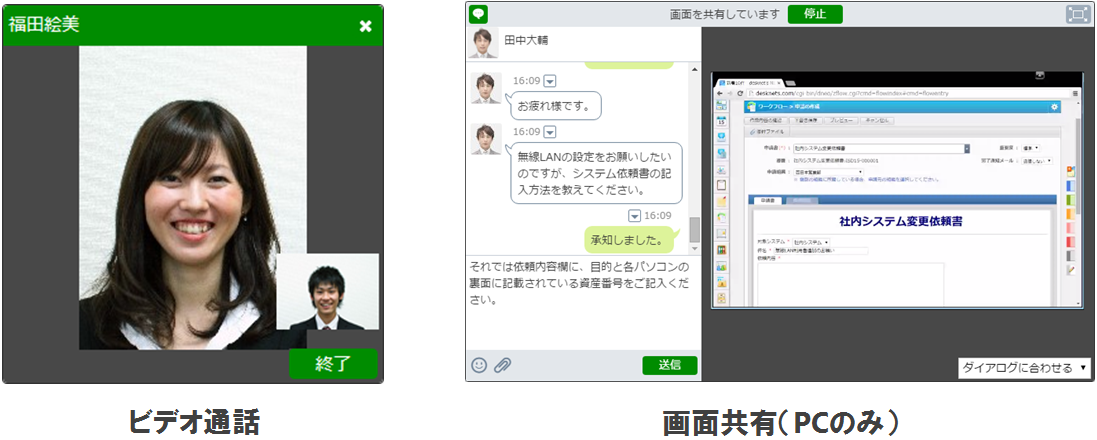
Task: Click the paperclip attach file icon
Action: click(502, 365)
